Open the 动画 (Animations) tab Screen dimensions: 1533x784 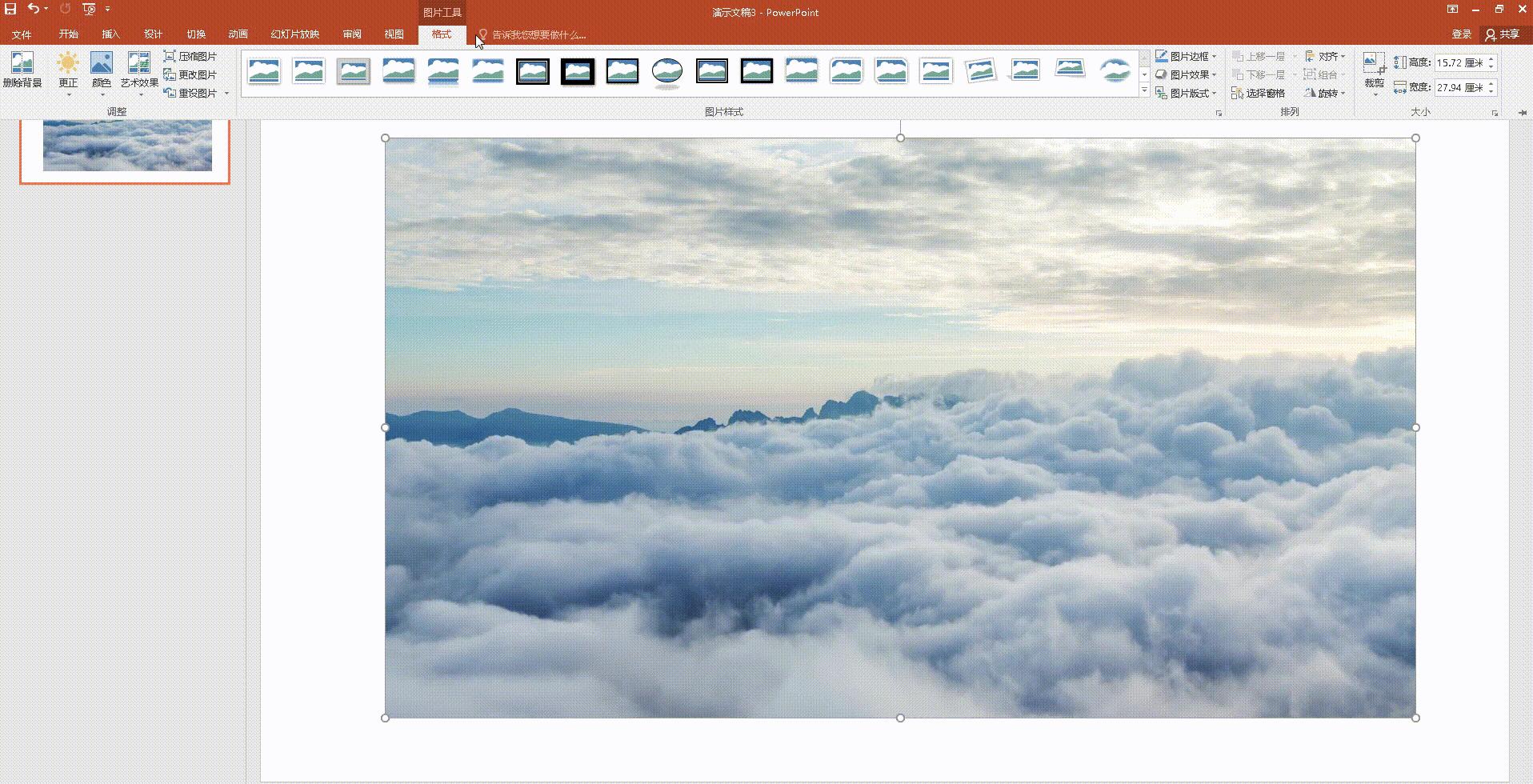[238, 34]
